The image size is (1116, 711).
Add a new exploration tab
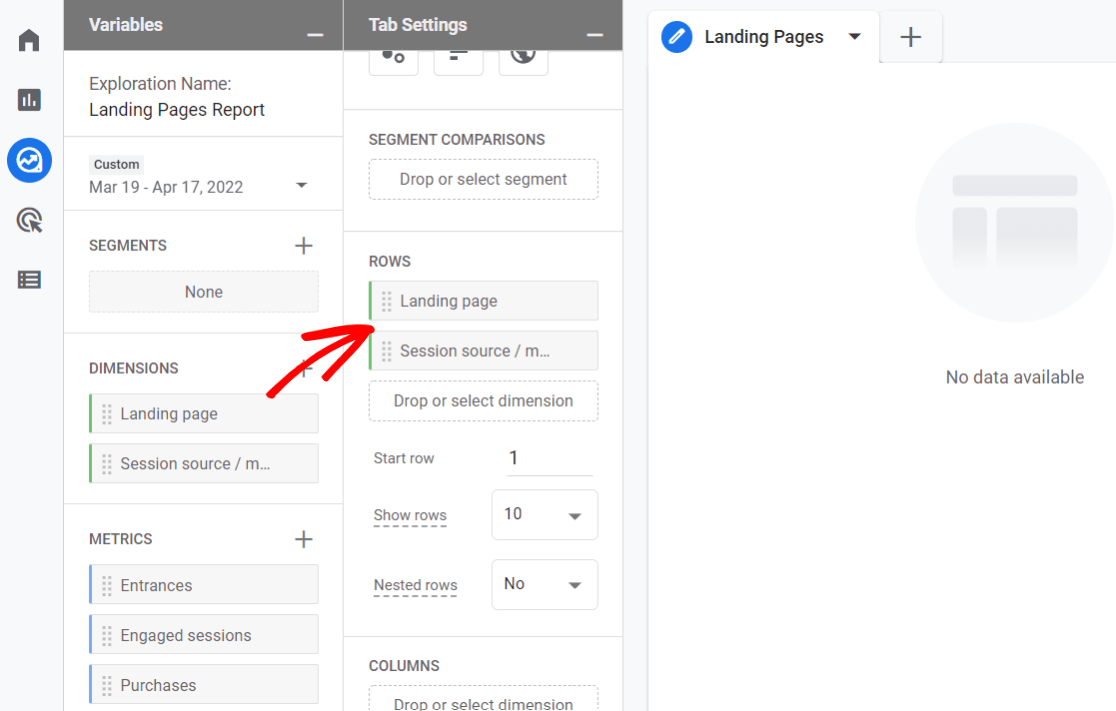(910, 37)
